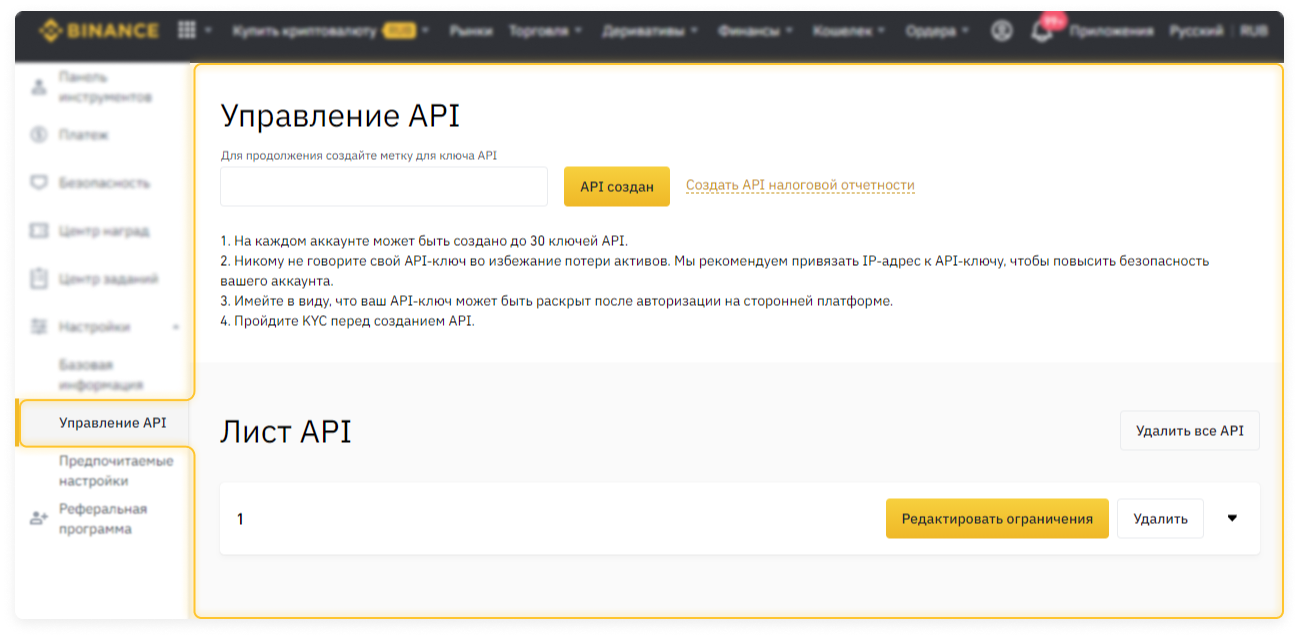The height and width of the screenshot is (638, 1299).
Task: Click the Settings sliders icon in sidebar
Action: tap(39, 327)
